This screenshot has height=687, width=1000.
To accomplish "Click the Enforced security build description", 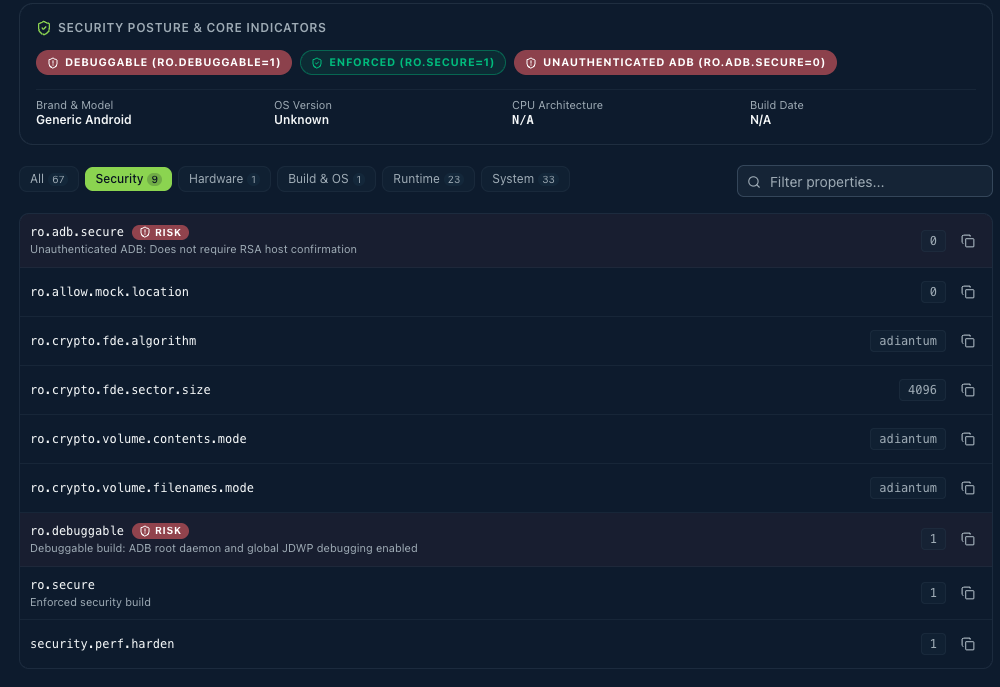I will 91,602.
